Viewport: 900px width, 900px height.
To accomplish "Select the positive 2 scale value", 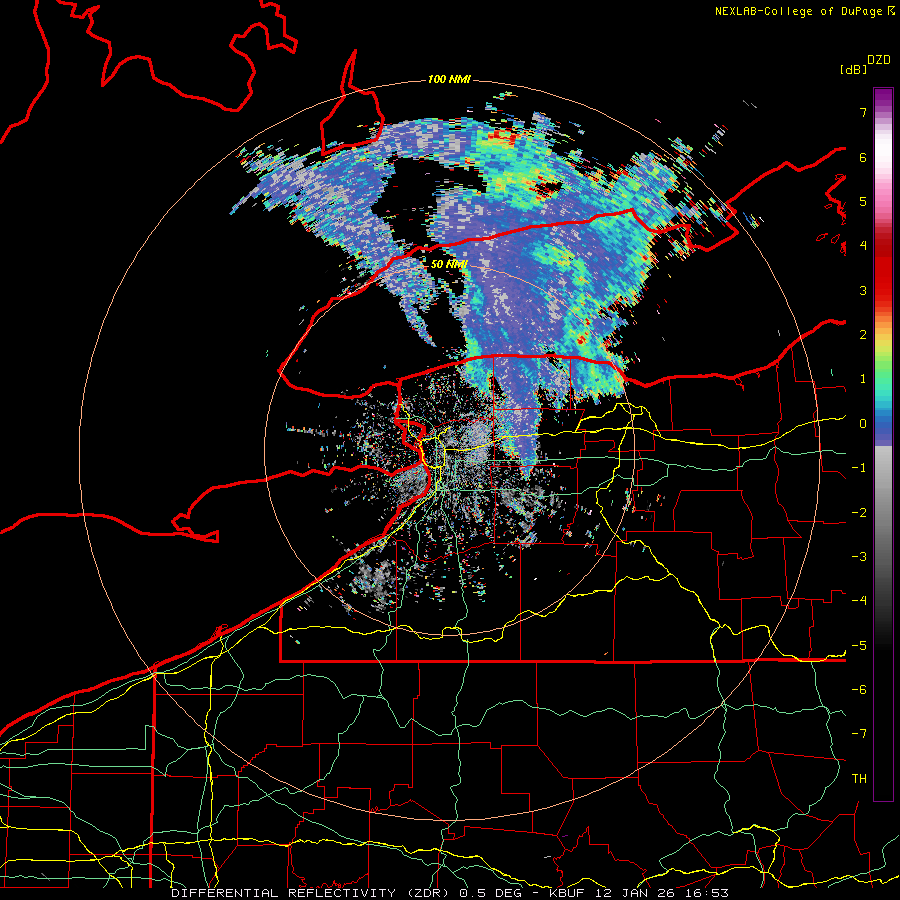I will 863,335.
